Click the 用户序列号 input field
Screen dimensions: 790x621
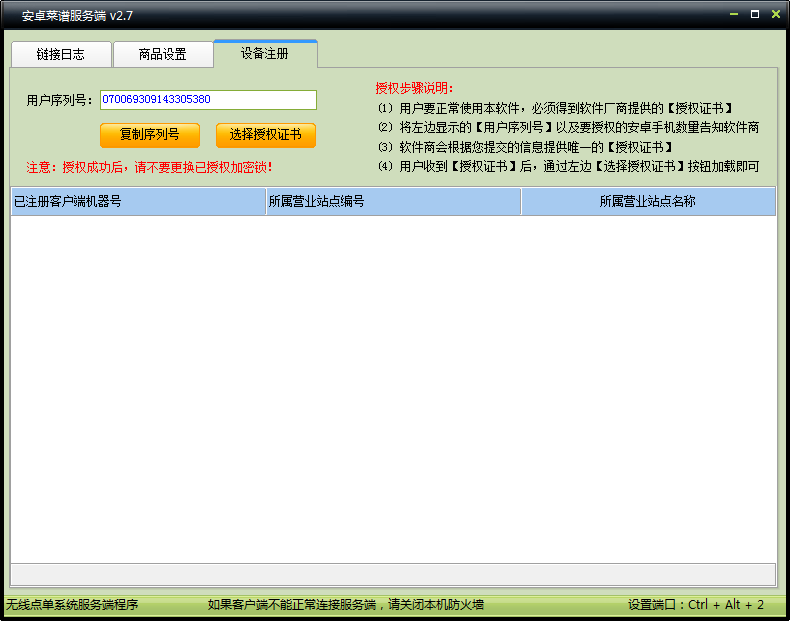(208, 99)
